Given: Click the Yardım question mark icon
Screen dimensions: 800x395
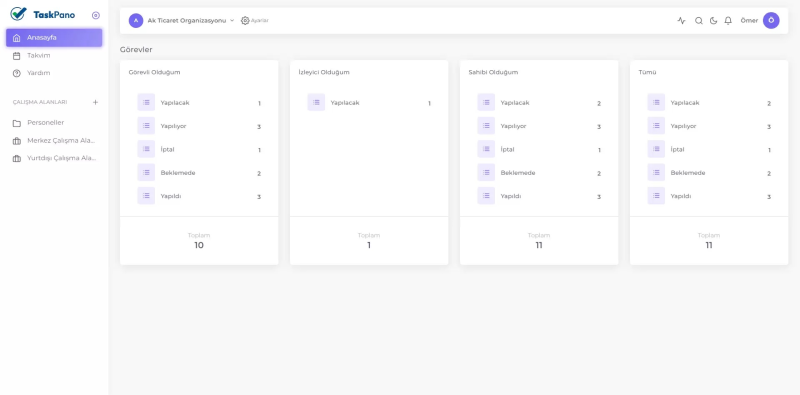Looking at the screenshot, I should pos(17,73).
